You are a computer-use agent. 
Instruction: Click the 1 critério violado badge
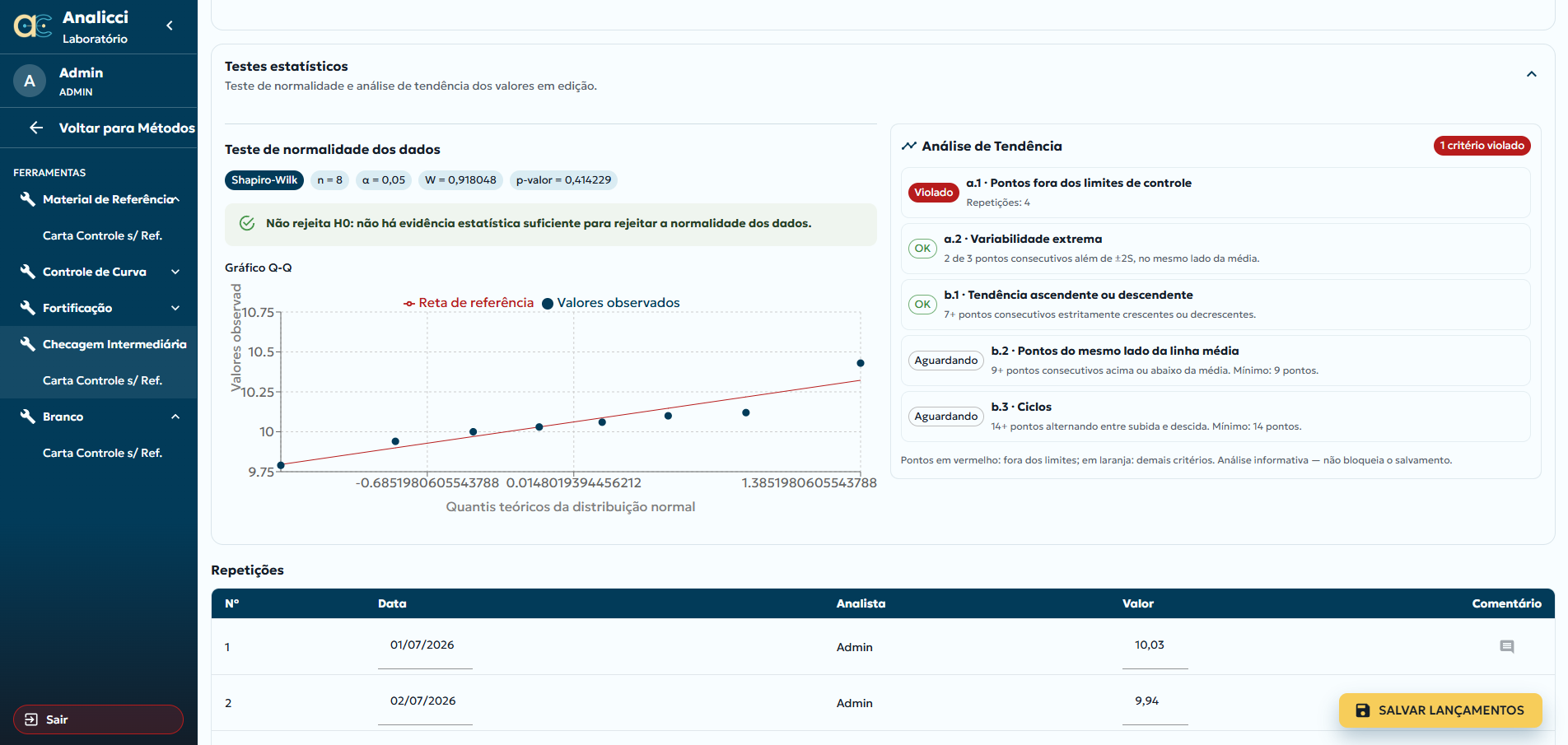[1482, 146]
